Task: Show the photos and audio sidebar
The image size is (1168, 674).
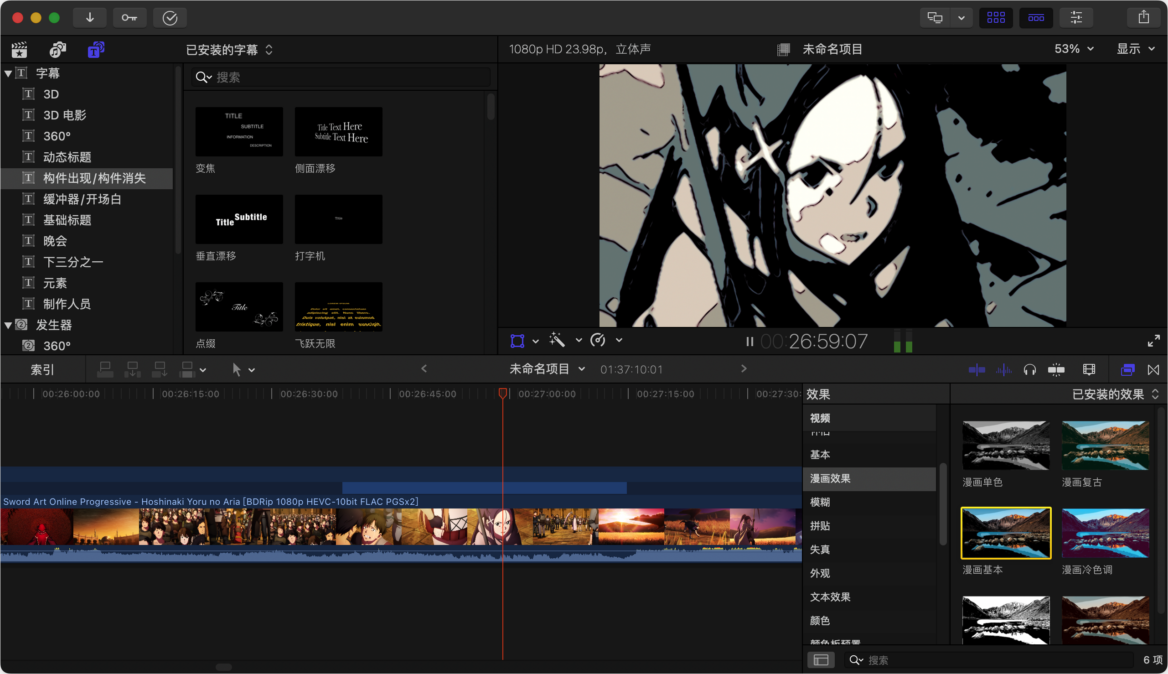Action: [x=58, y=50]
